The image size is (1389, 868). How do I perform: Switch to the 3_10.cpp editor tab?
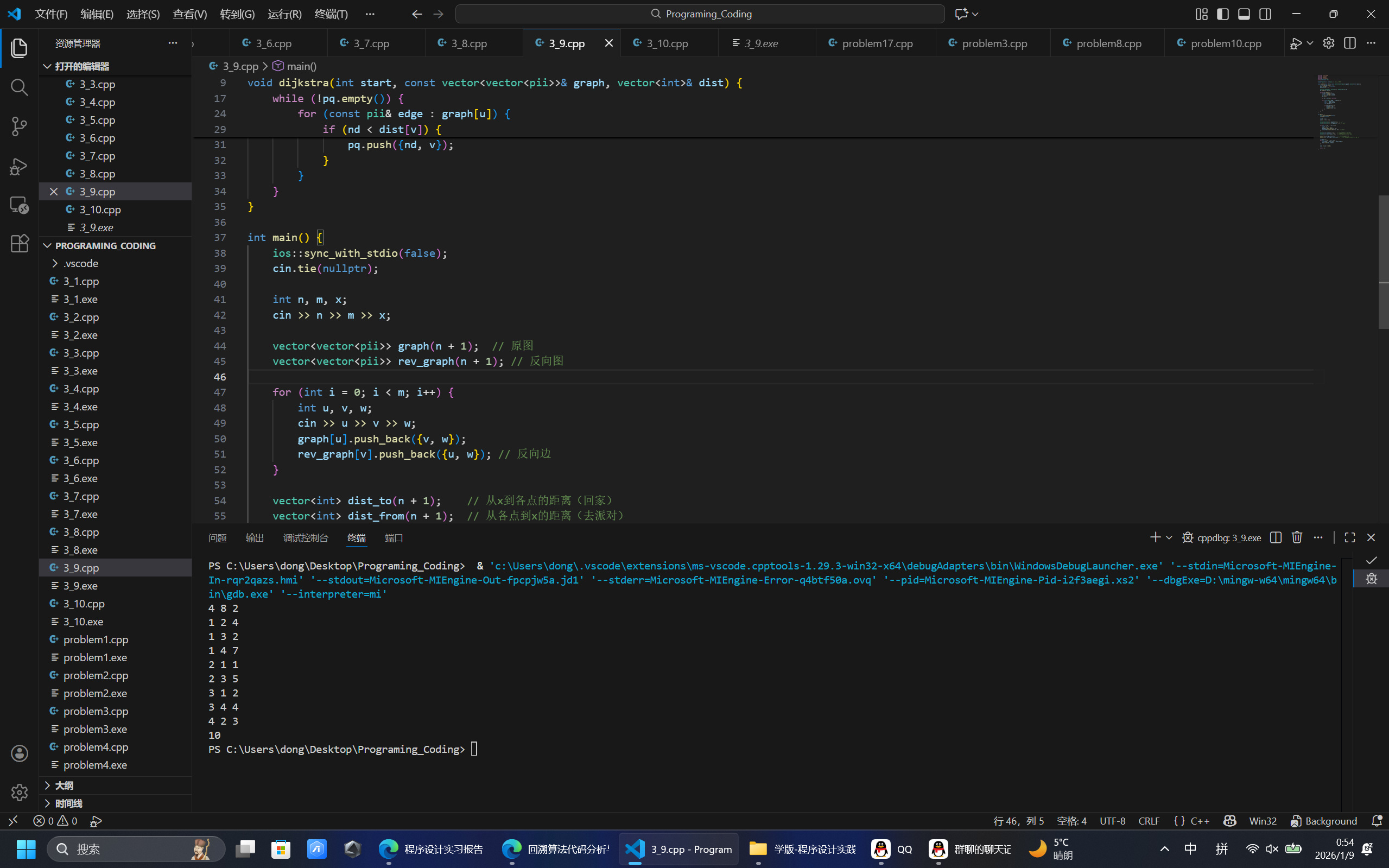668,43
